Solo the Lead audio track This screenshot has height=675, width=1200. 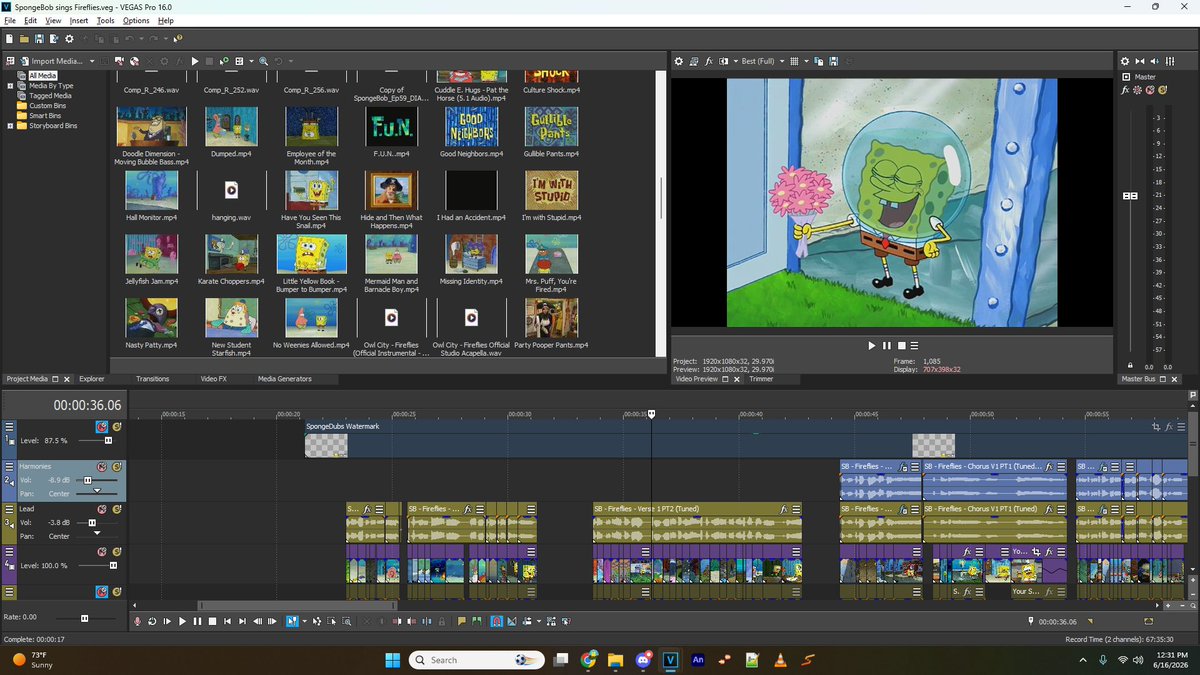click(x=117, y=509)
